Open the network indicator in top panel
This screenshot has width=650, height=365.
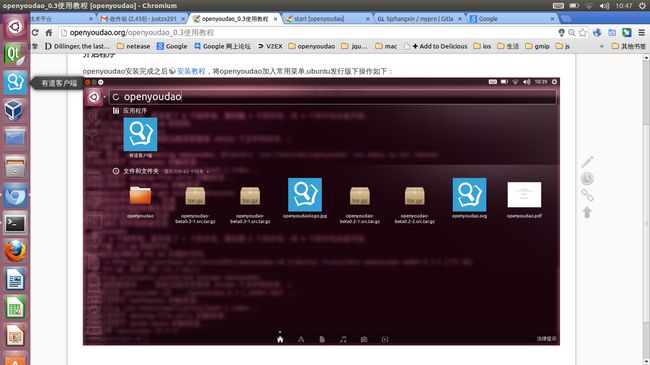click(x=589, y=6)
